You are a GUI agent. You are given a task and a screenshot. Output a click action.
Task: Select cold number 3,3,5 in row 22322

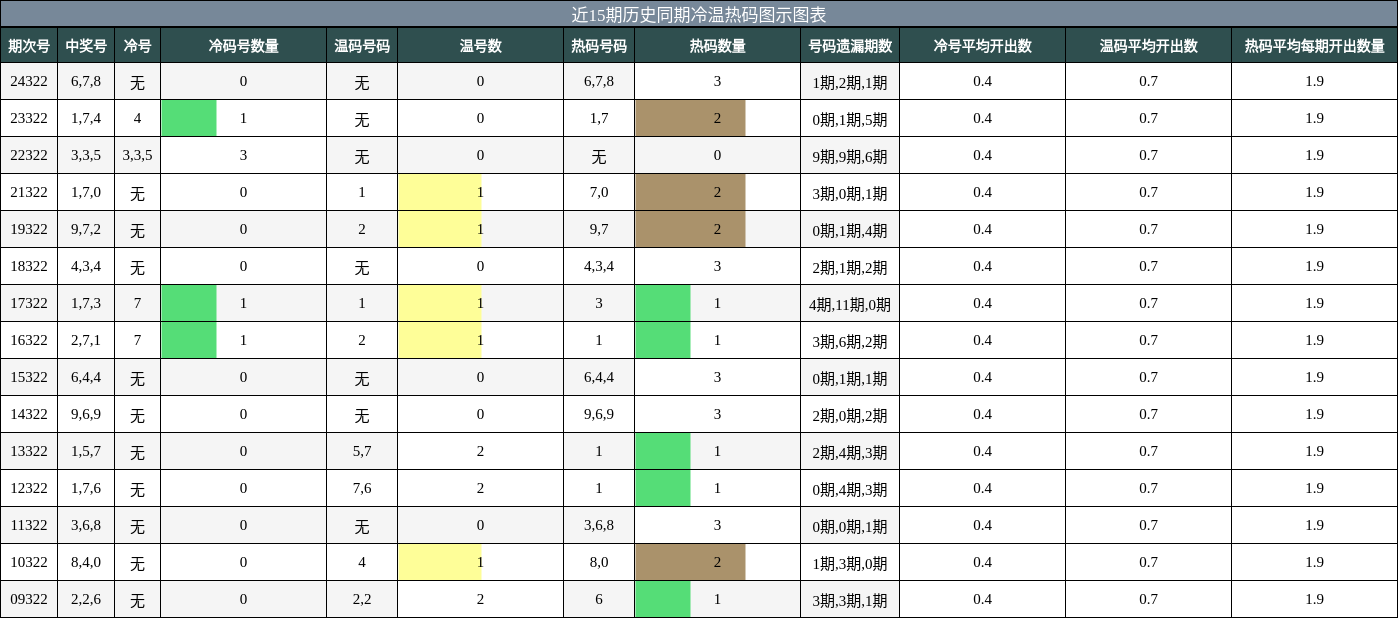coord(137,155)
